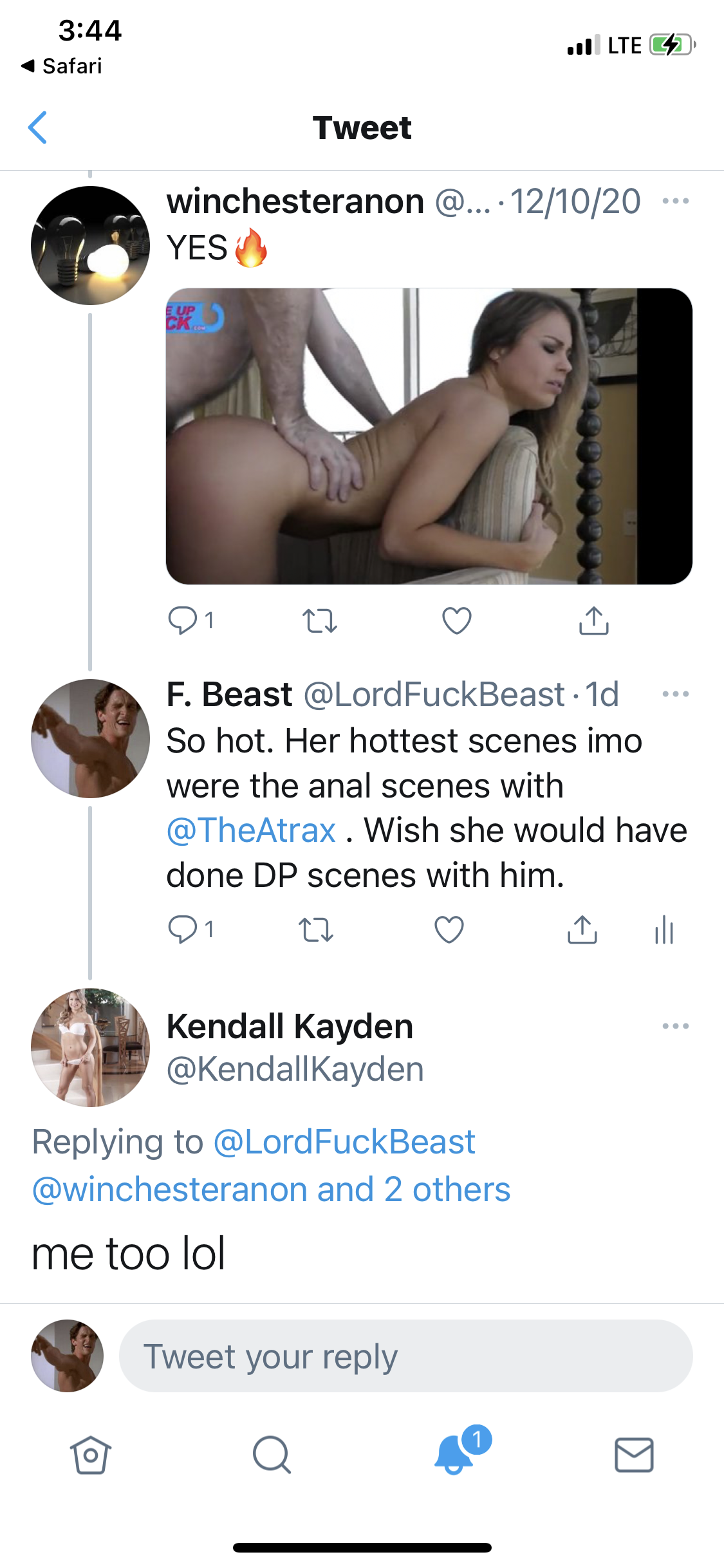Open the Home tab
Screen dimensions: 724x1568
[x=90, y=1455]
